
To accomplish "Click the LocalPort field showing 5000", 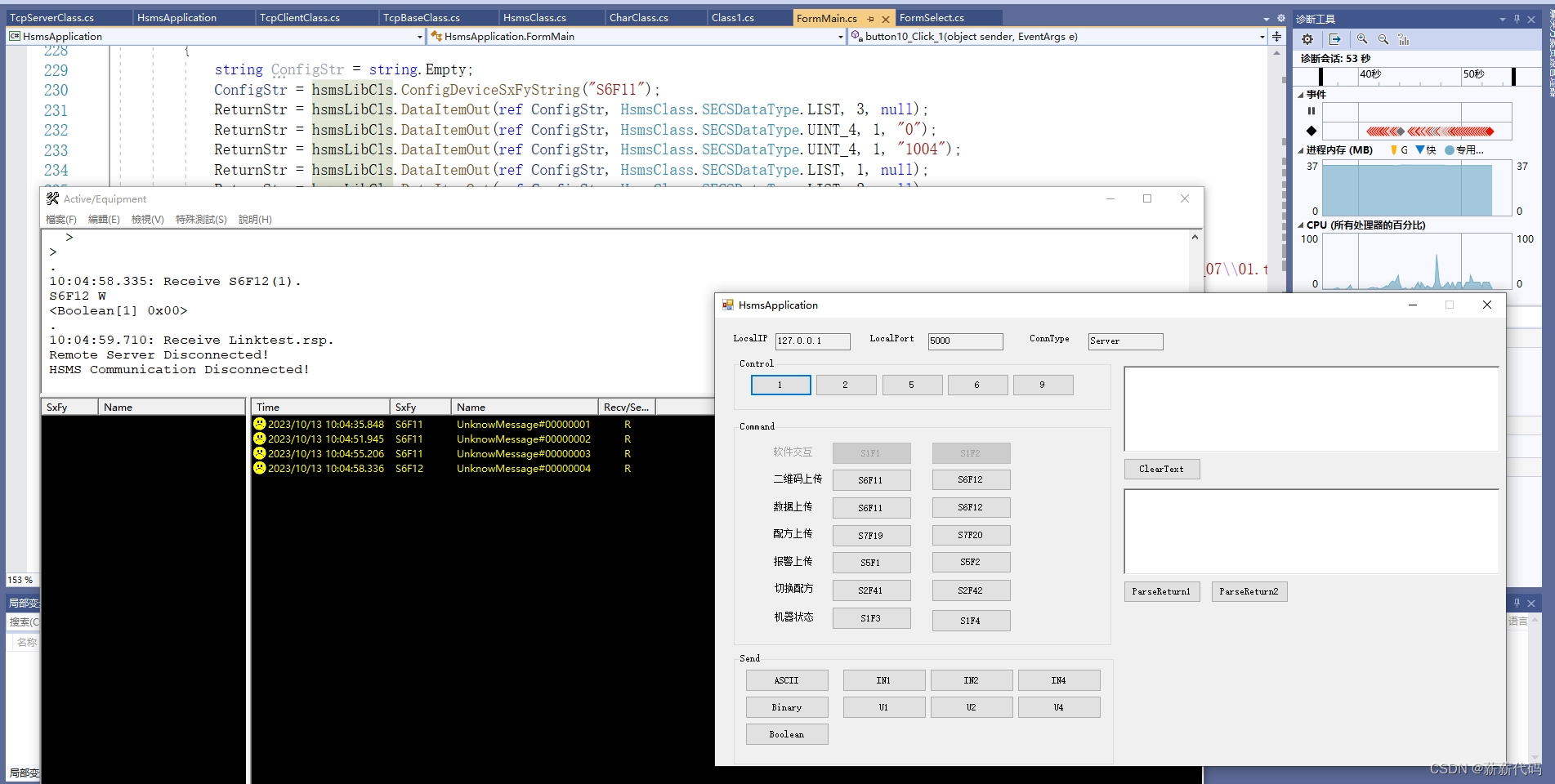I will (965, 341).
